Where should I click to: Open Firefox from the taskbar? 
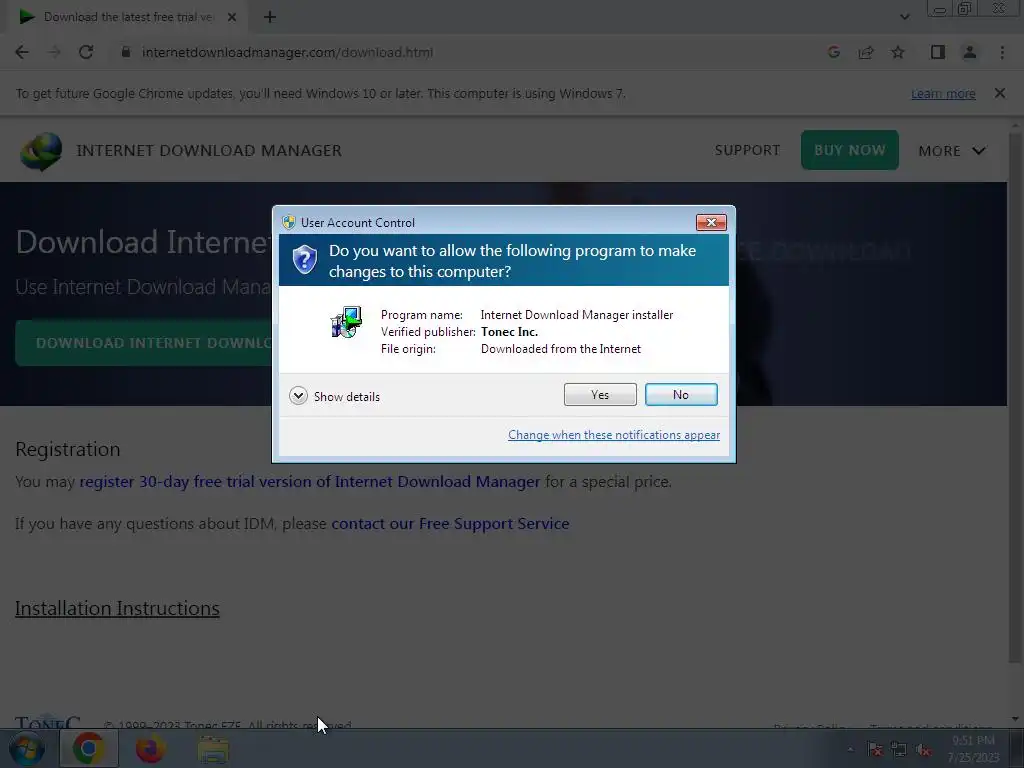click(x=150, y=748)
